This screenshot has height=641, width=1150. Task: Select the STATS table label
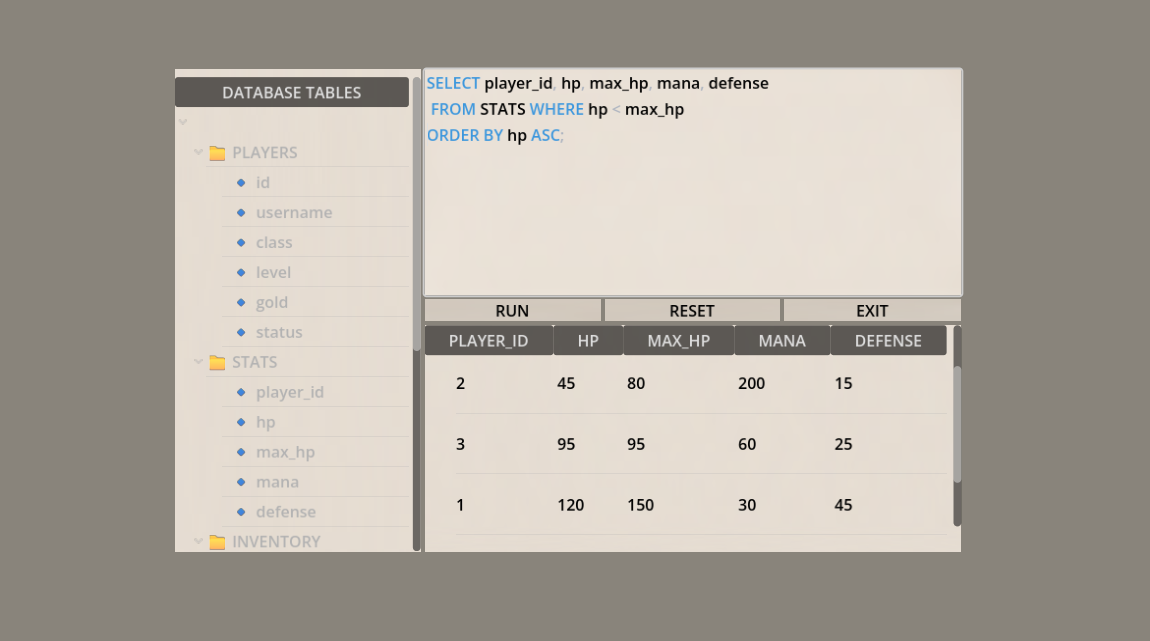coord(254,362)
